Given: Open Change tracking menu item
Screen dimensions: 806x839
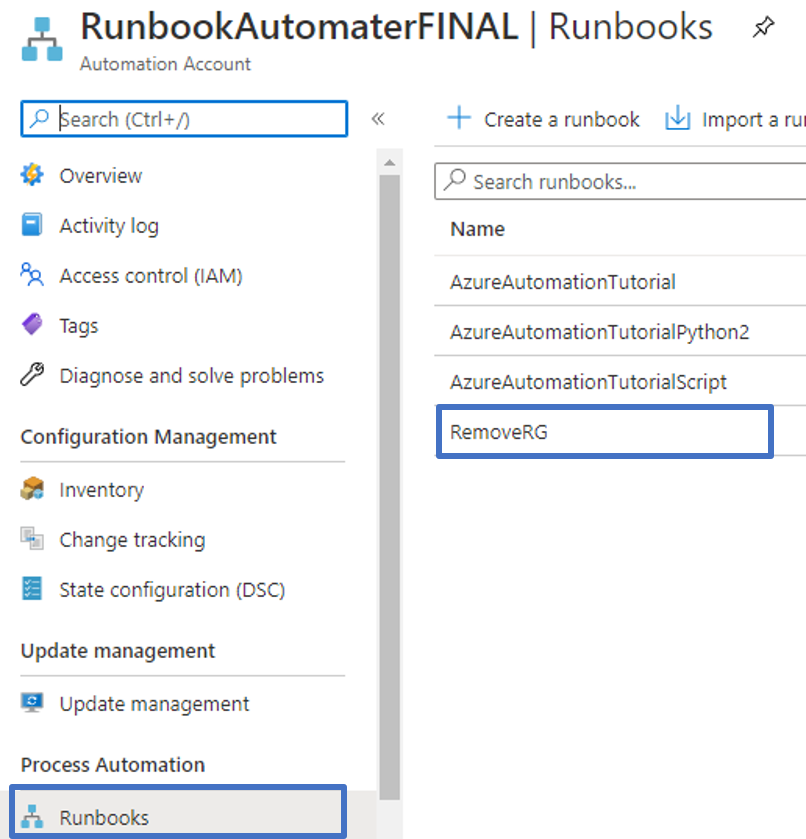Looking at the screenshot, I should pyautogui.click(x=132, y=540).
